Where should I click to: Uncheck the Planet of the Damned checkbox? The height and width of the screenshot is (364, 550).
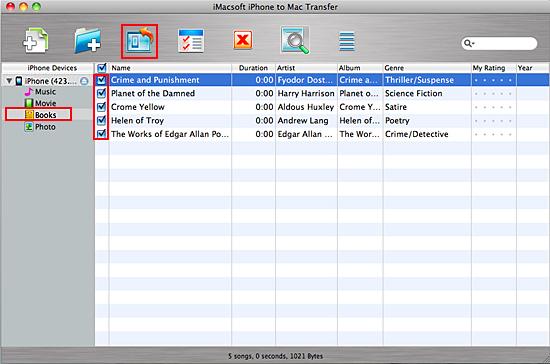click(x=101, y=93)
